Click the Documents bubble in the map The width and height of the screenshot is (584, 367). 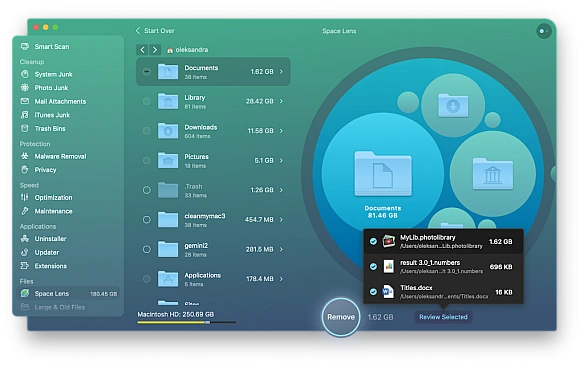point(383,174)
